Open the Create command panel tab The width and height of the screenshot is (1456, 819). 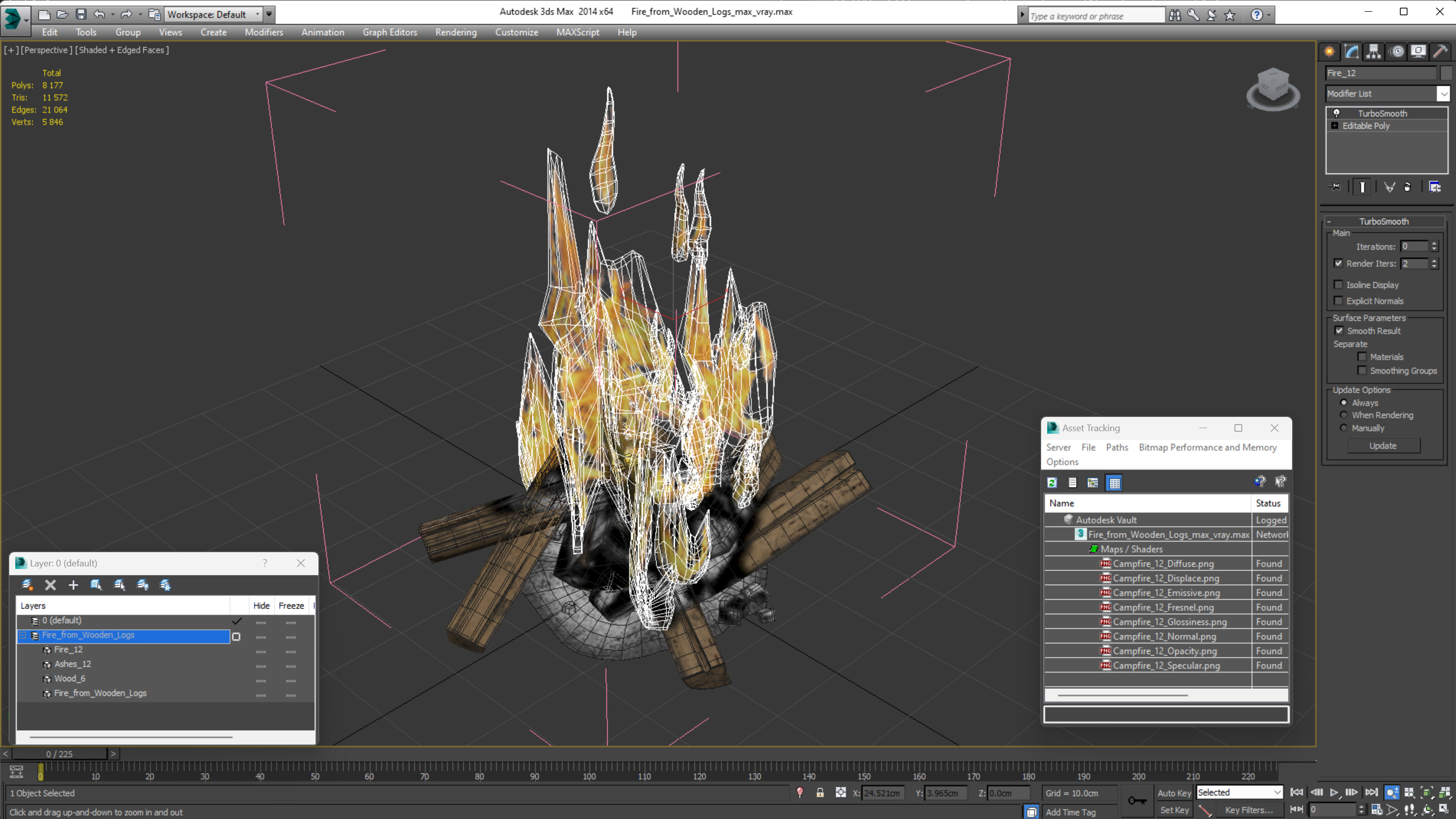(x=1329, y=52)
